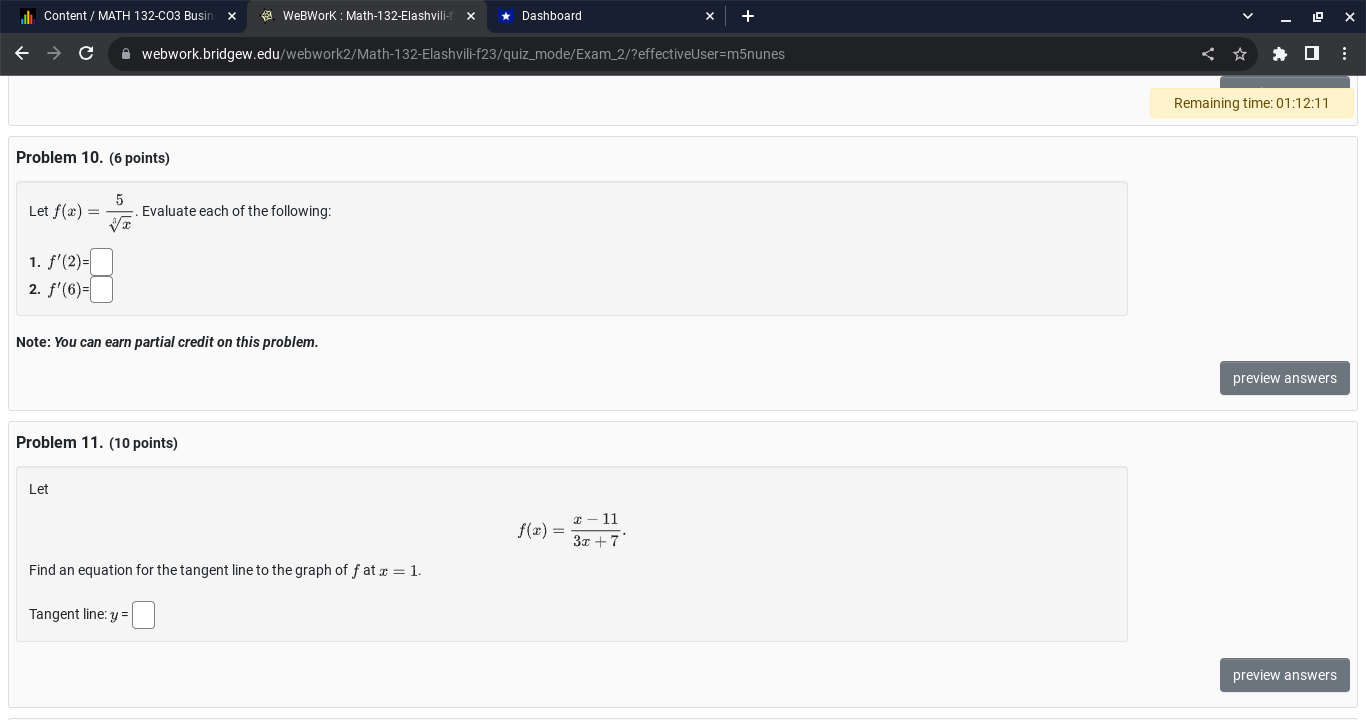Reload the WeBWorK page
Screen dimensions: 1366x720
[x=86, y=54]
